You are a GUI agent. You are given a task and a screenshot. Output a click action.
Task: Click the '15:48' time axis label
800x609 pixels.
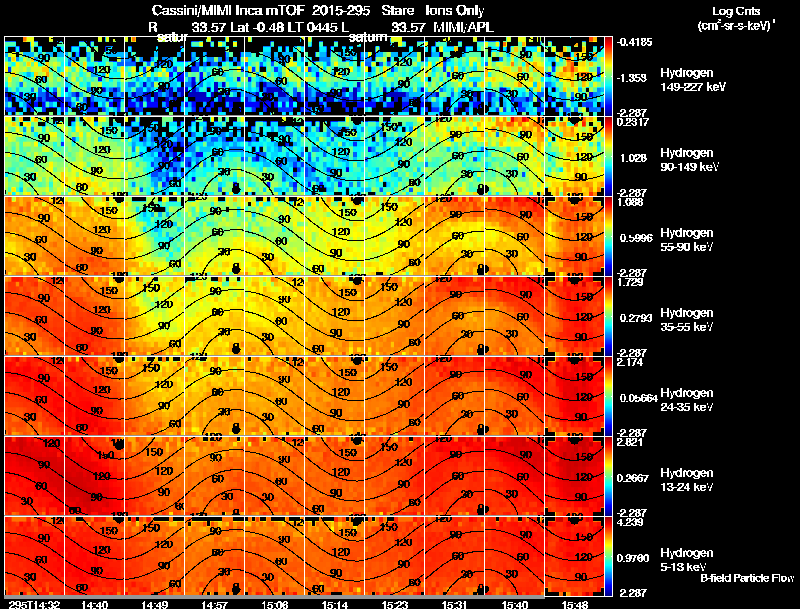[574, 604]
